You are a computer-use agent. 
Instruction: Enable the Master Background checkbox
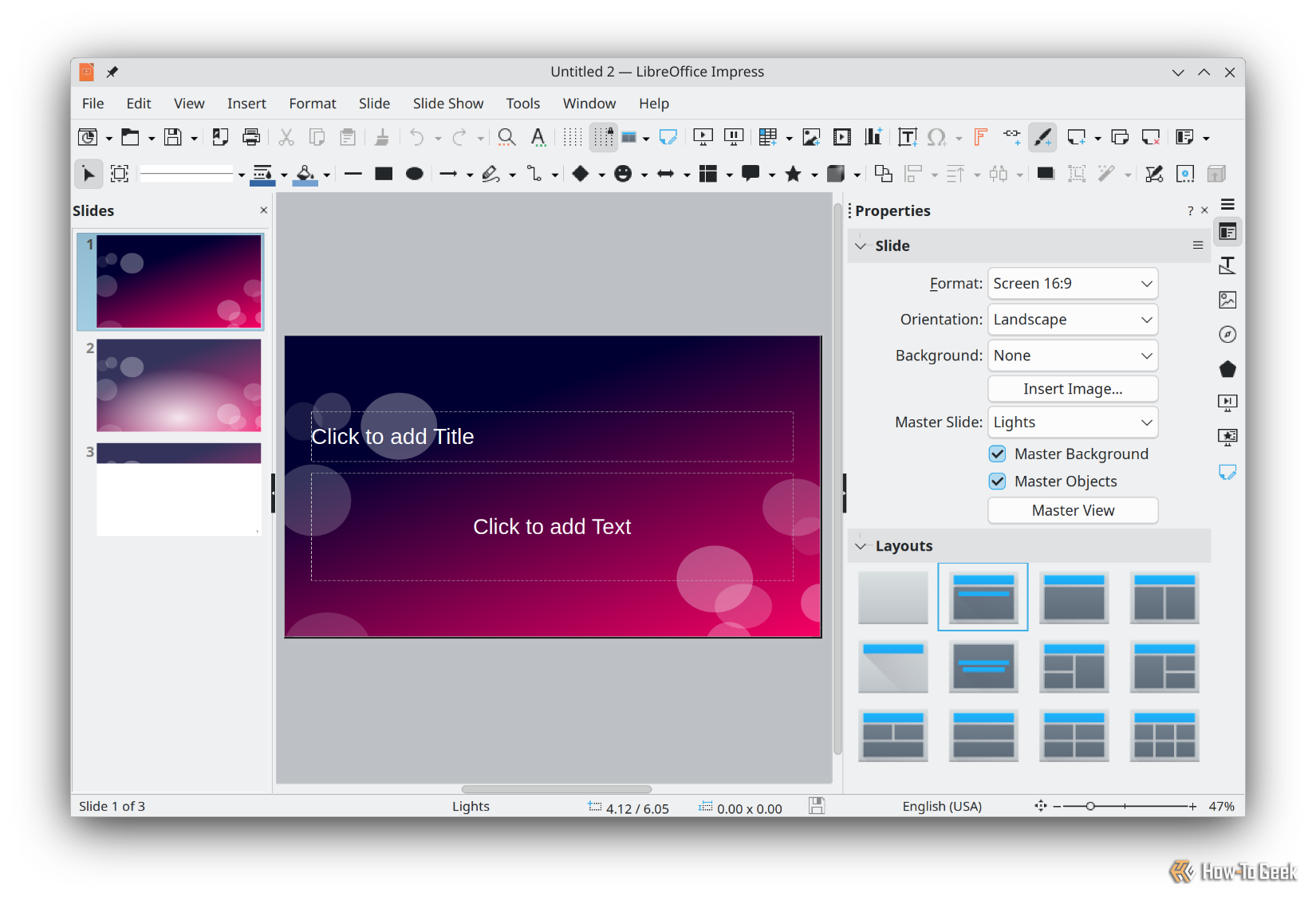(997, 453)
